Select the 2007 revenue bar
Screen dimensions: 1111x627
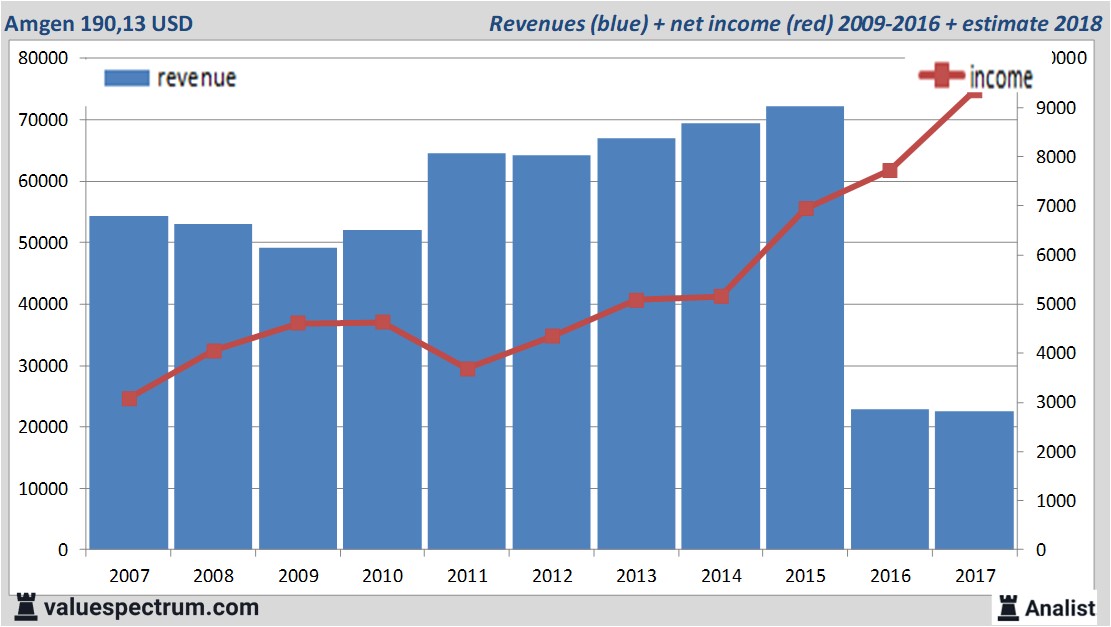(129, 383)
